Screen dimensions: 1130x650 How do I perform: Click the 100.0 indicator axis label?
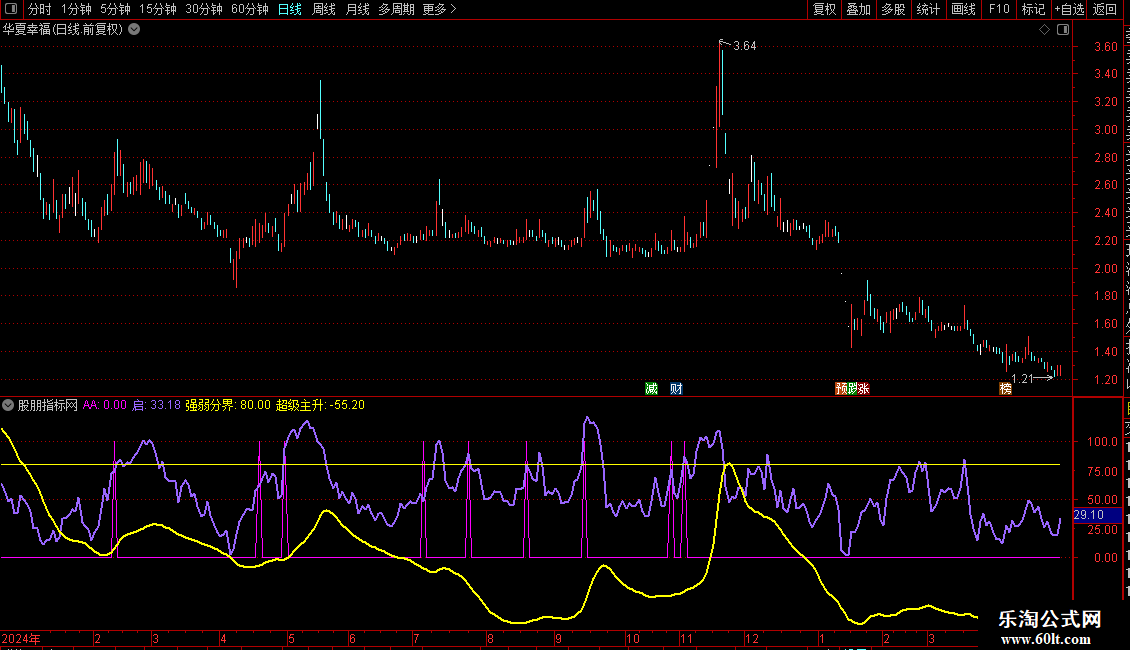click(x=1103, y=442)
